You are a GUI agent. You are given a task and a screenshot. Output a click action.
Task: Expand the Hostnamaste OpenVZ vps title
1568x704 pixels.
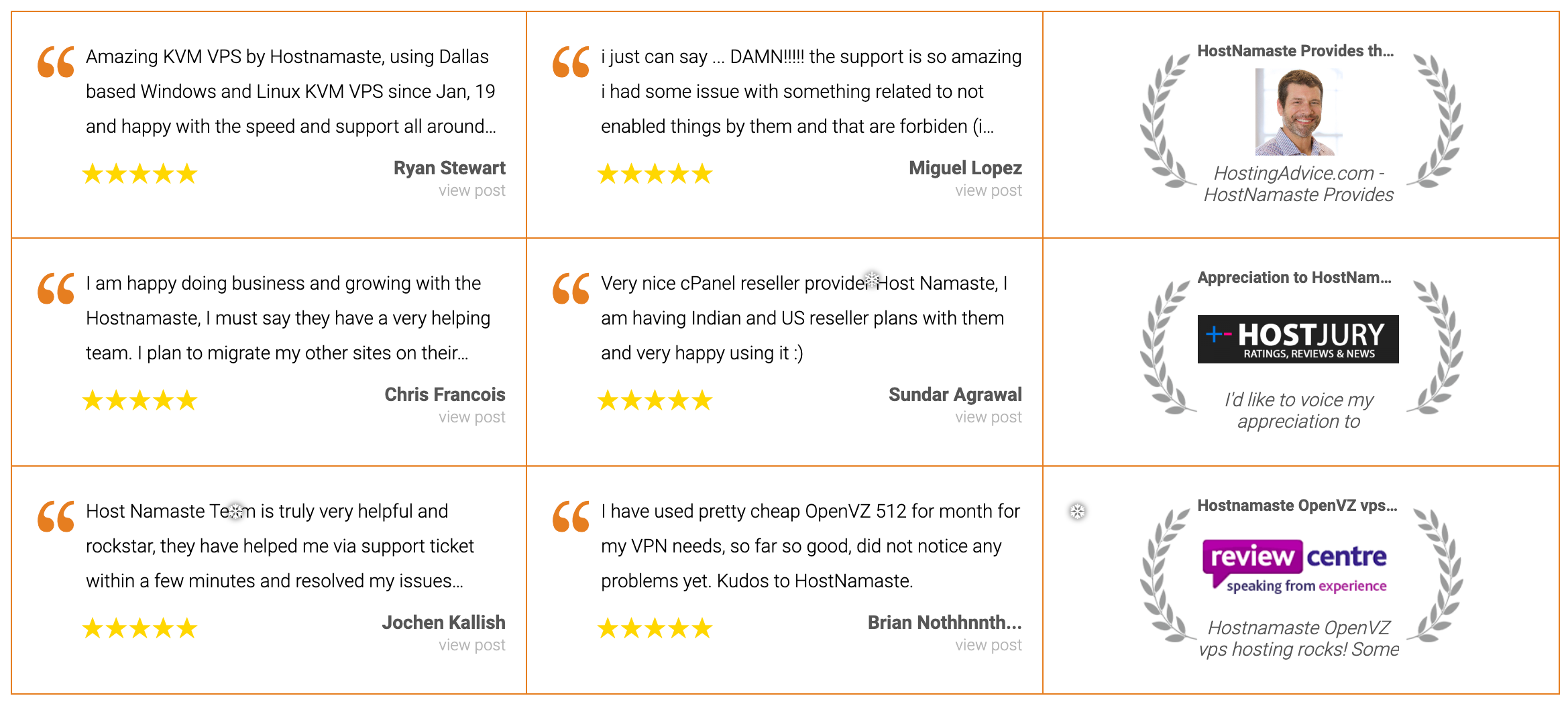(1297, 506)
